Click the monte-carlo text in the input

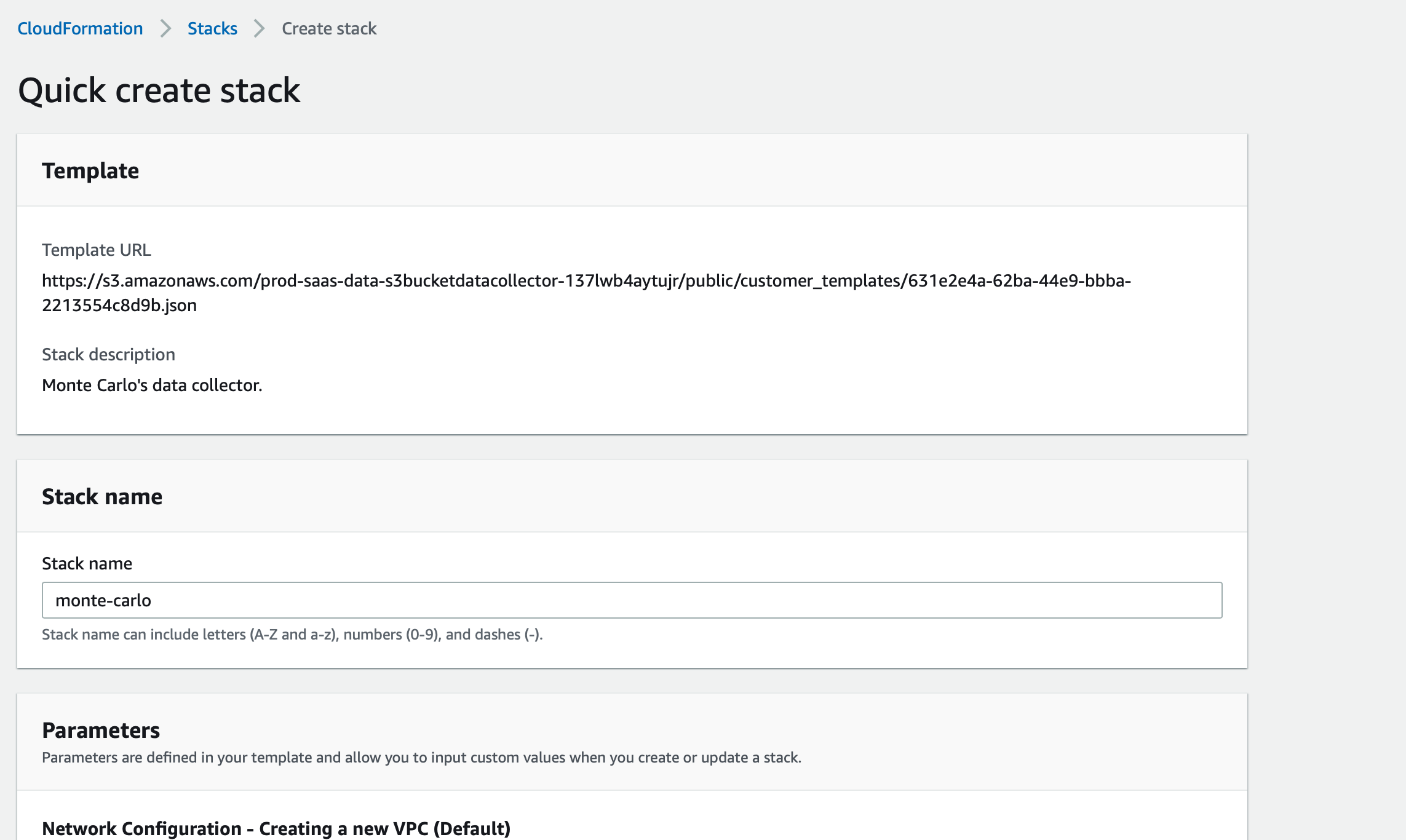click(103, 600)
